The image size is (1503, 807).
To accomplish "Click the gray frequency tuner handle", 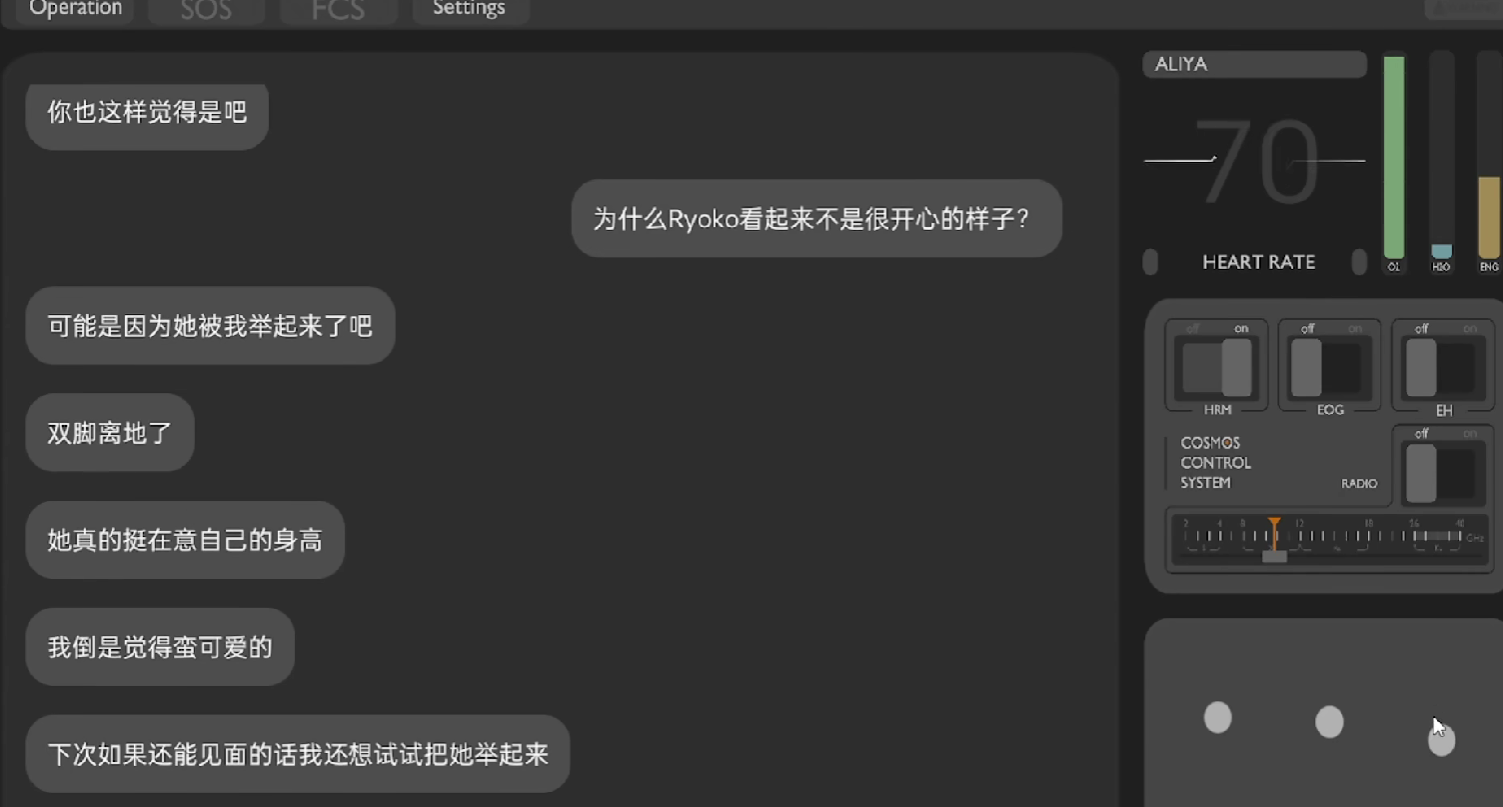I will click(x=1274, y=557).
